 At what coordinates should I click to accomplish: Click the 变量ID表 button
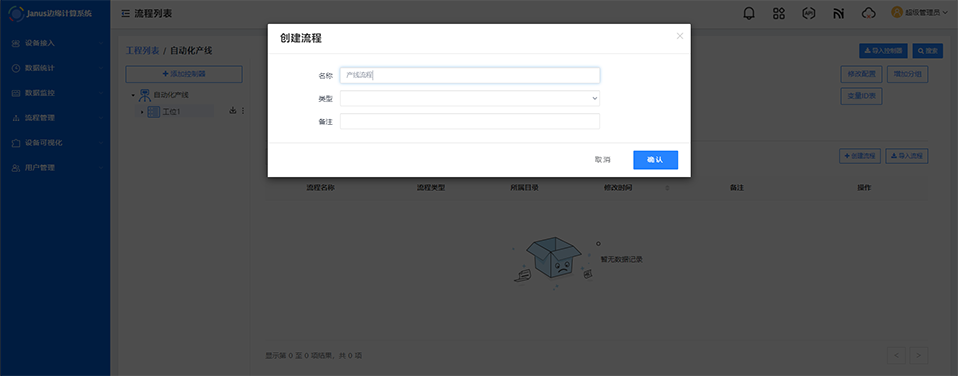click(861, 96)
